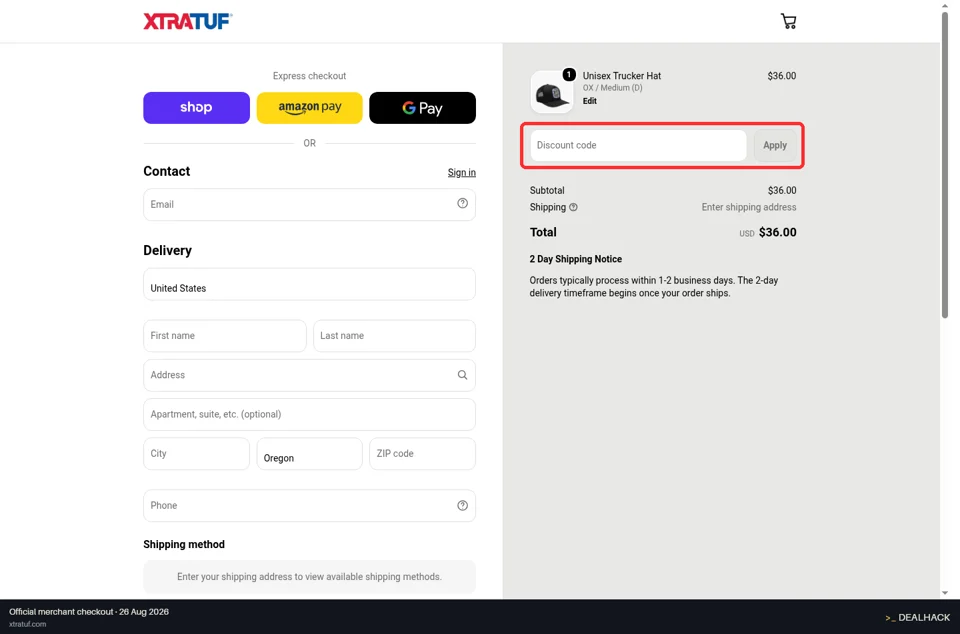Viewport: 960px width, 634px height.
Task: Focus the Discount code field
Action: [x=638, y=146]
